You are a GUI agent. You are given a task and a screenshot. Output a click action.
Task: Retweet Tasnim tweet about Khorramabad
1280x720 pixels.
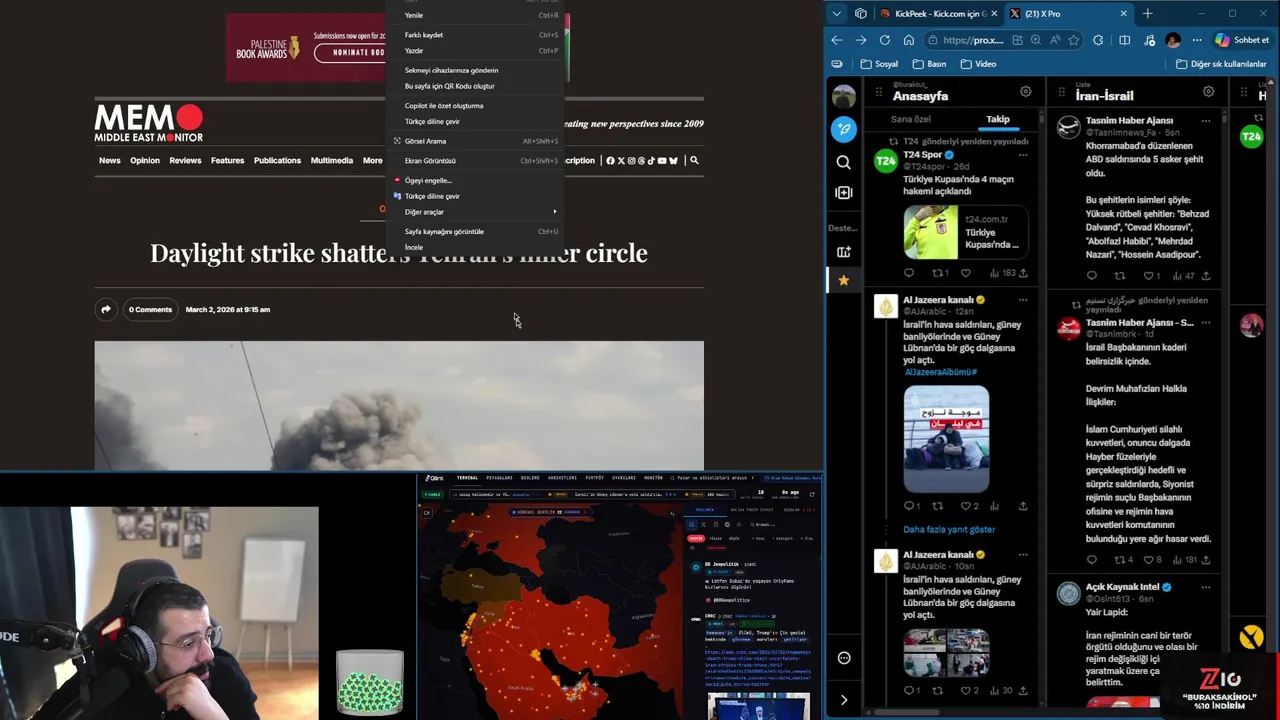(x=1119, y=276)
